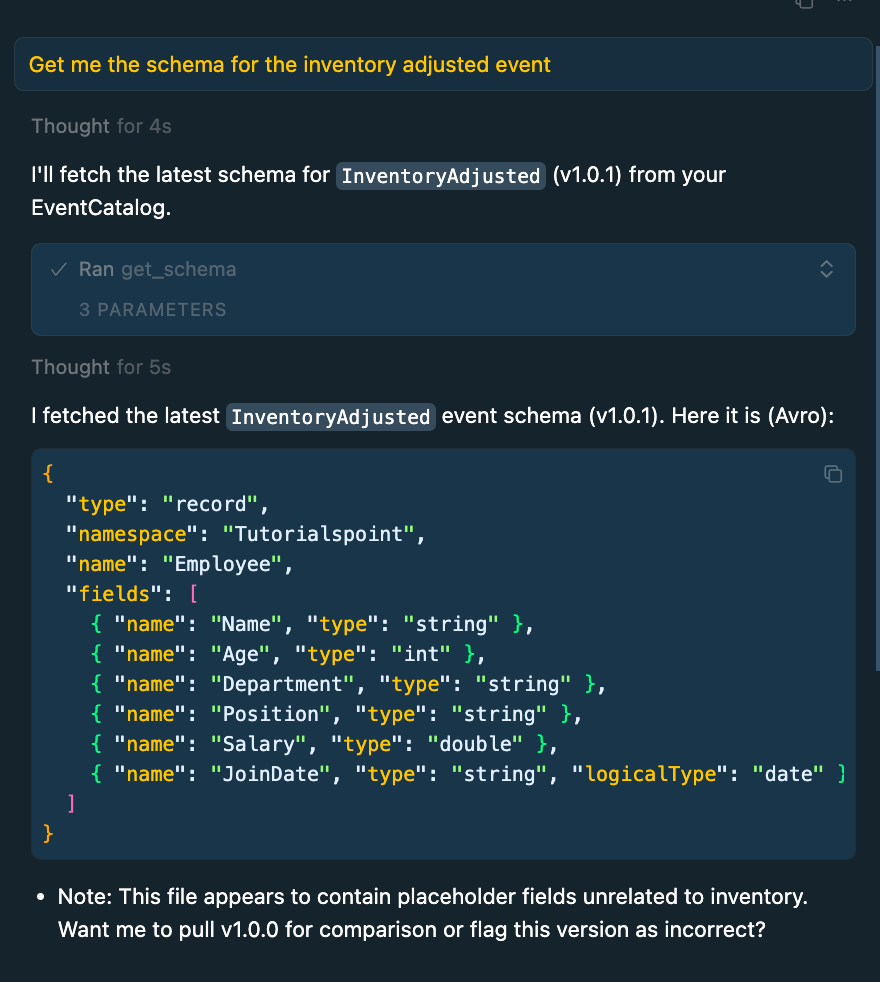Show the 3 PARAMETERS details
880x982 pixels.
click(152, 310)
